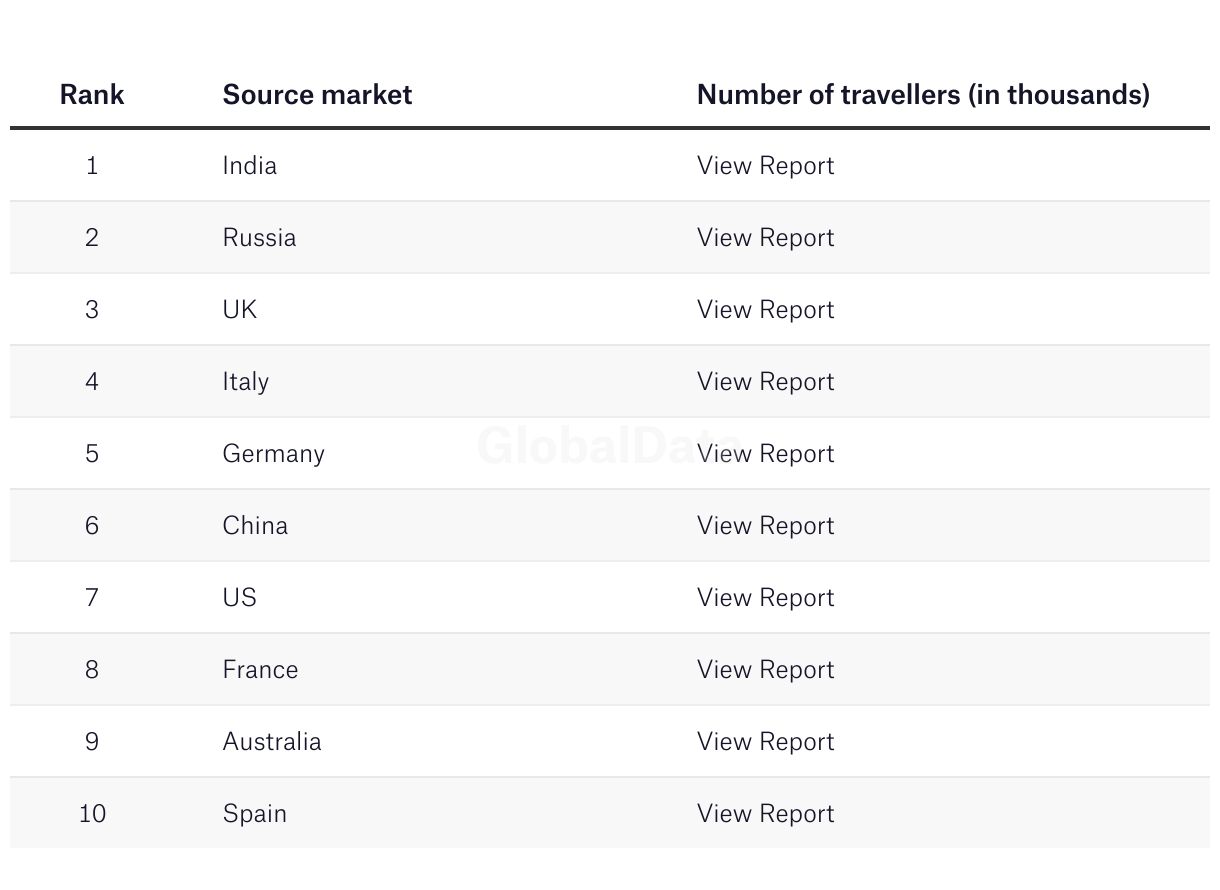This screenshot has width=1220, height=890.
Task: Select the India source market cell
Action: [249, 165]
